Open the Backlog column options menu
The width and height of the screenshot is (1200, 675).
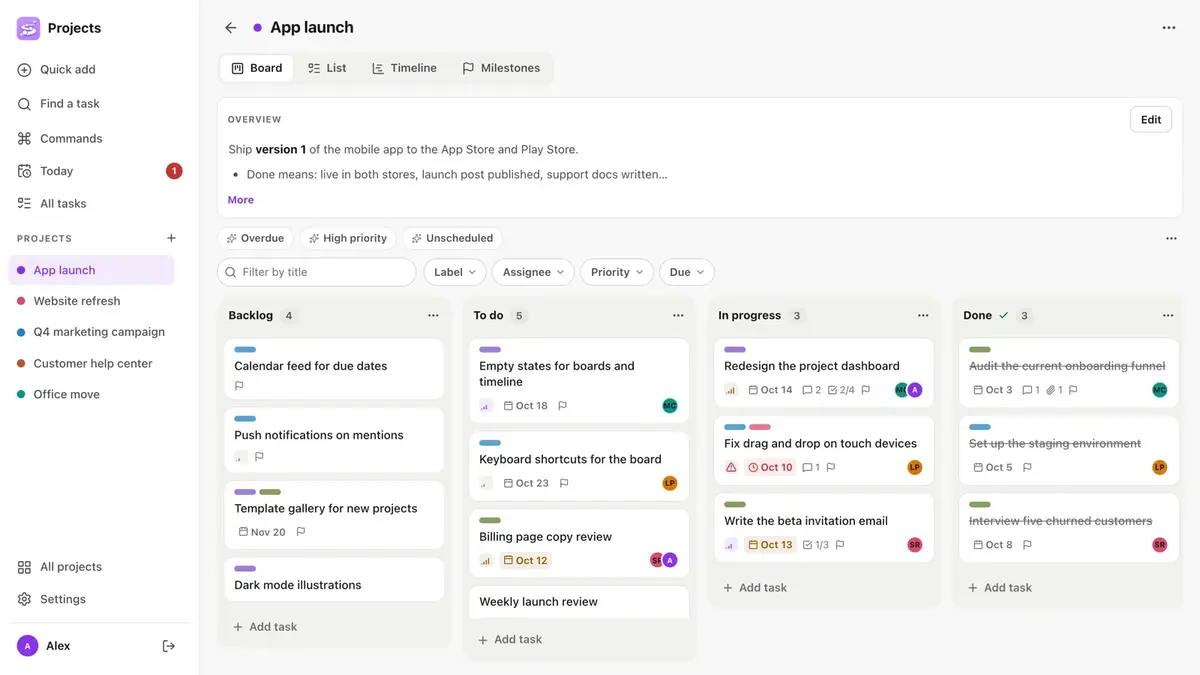pyautogui.click(x=433, y=315)
